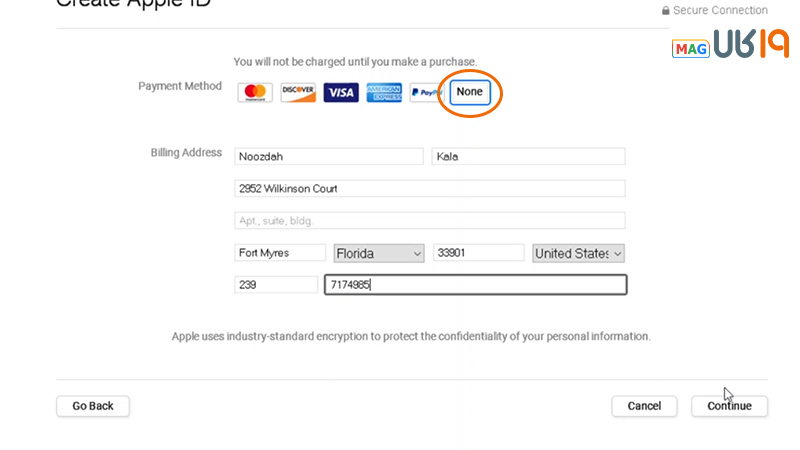Click the MAG logo watermark
800x450 pixels.
tap(690, 48)
